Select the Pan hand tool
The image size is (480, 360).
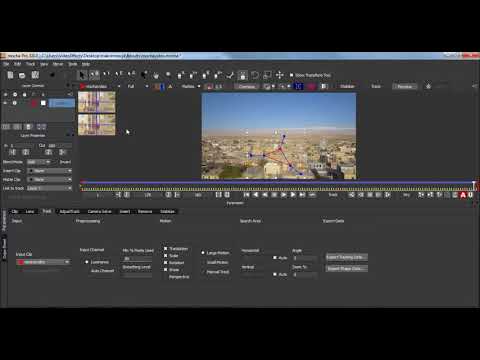156,75
